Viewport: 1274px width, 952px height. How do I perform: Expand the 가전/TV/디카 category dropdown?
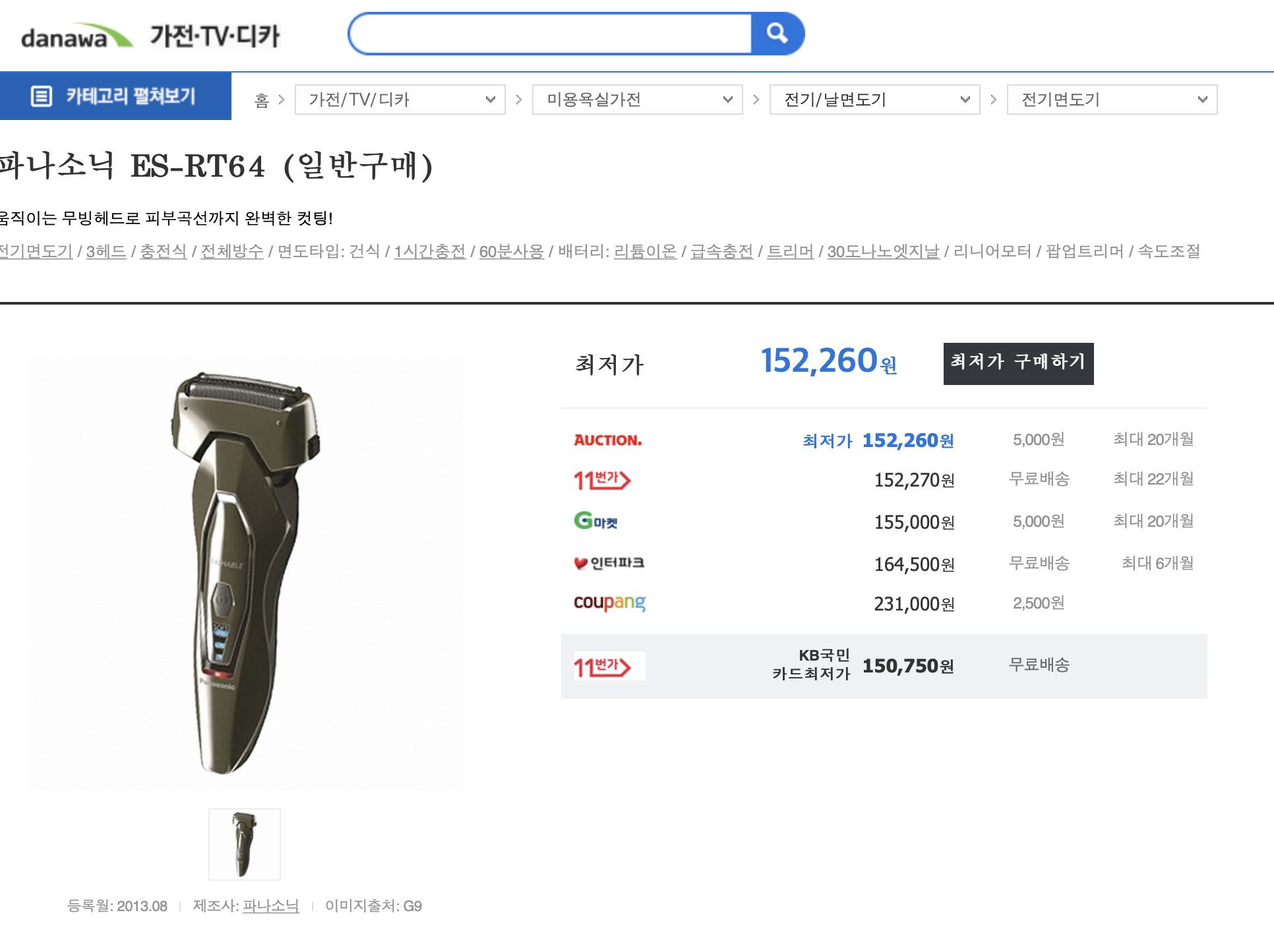(x=400, y=100)
